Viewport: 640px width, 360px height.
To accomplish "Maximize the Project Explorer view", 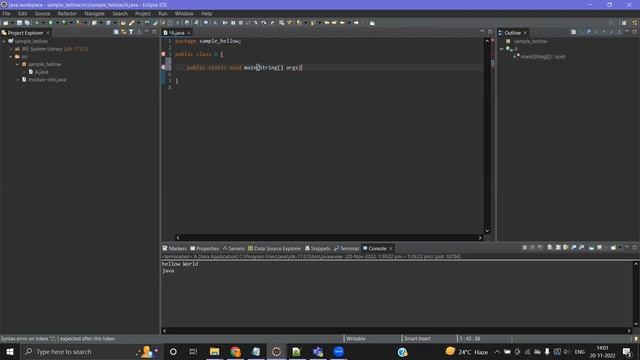I will tap(154, 32).
